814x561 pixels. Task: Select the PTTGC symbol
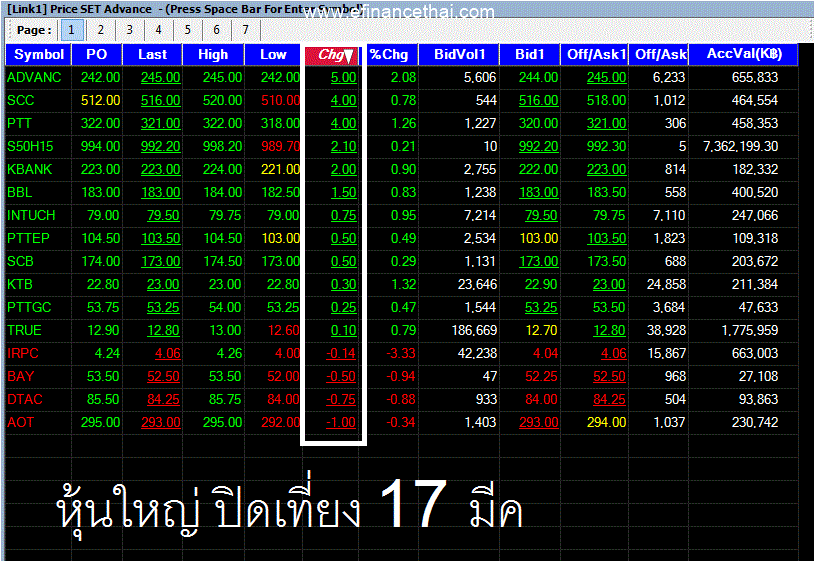point(29,307)
